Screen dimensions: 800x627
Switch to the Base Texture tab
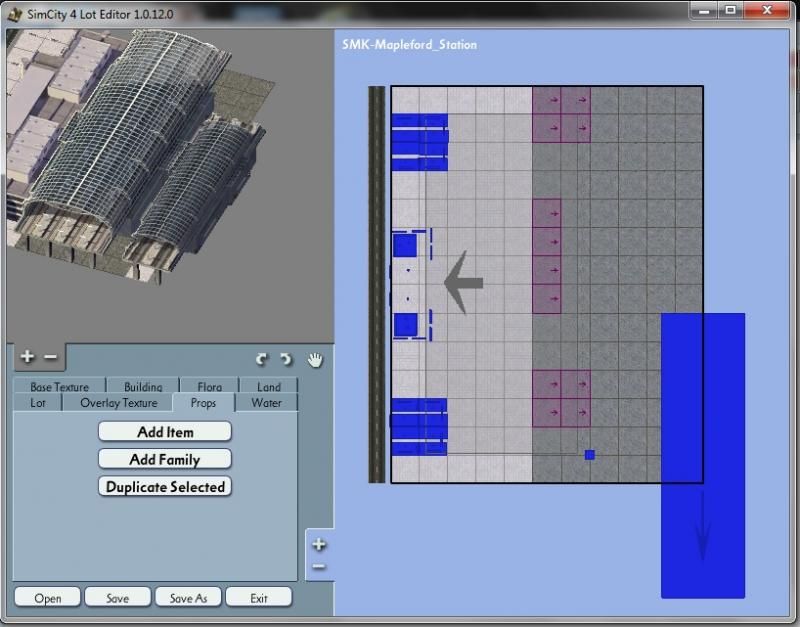[60, 386]
